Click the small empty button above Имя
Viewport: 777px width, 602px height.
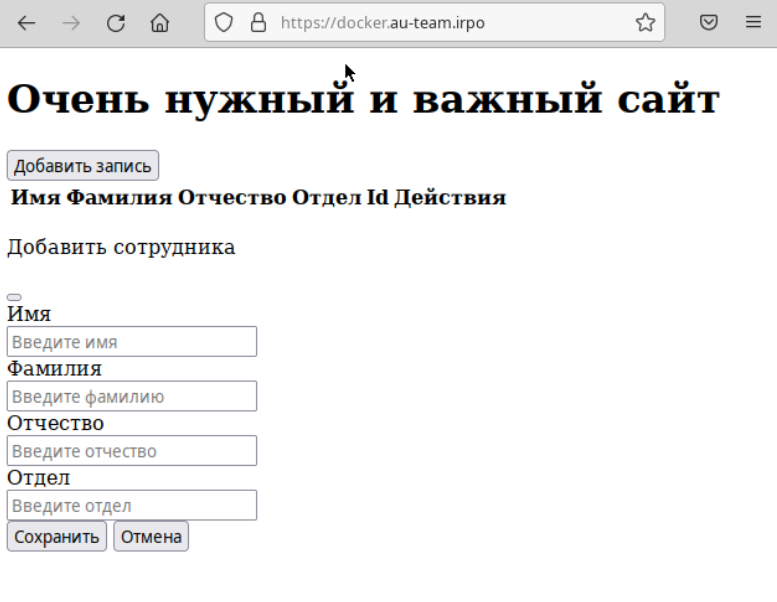click(14, 297)
